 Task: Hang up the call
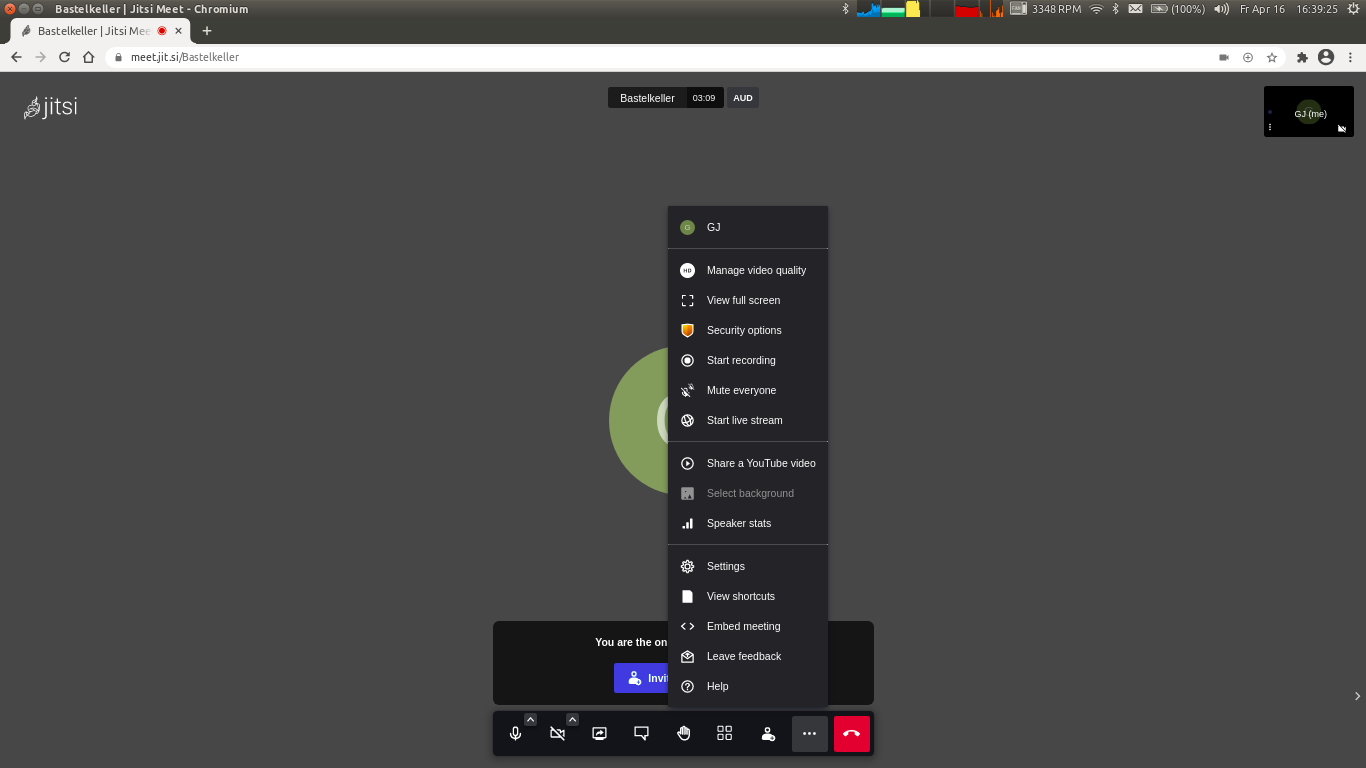(851, 733)
